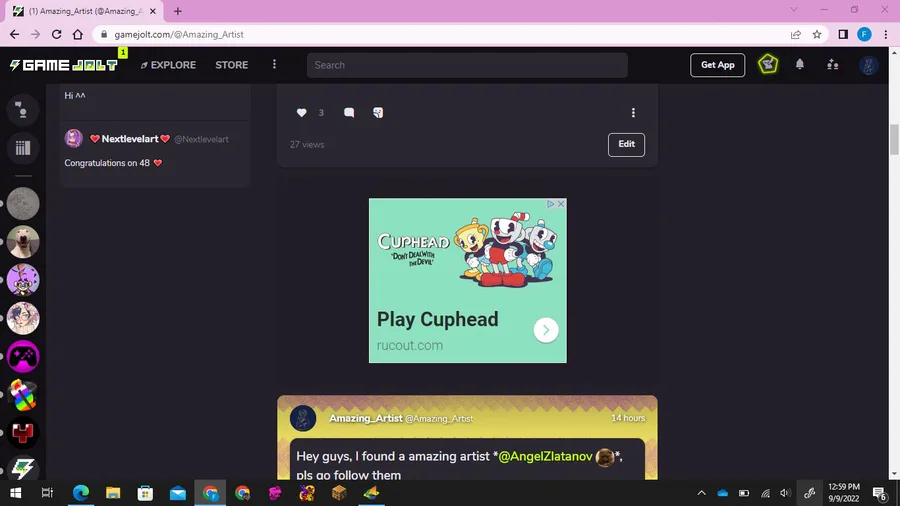Open the Play Cuphead ad arrow
Viewport: 900px width, 506px height.
(x=546, y=330)
